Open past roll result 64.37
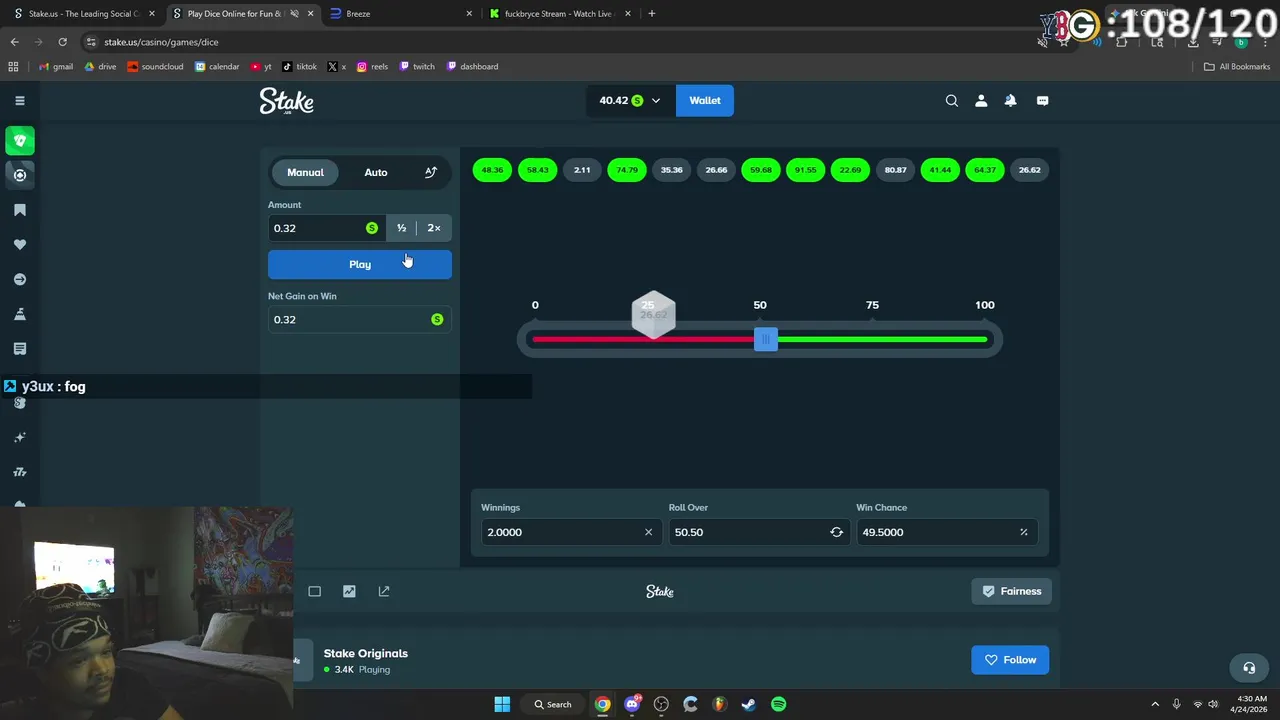This screenshot has width=1280, height=720. (985, 170)
